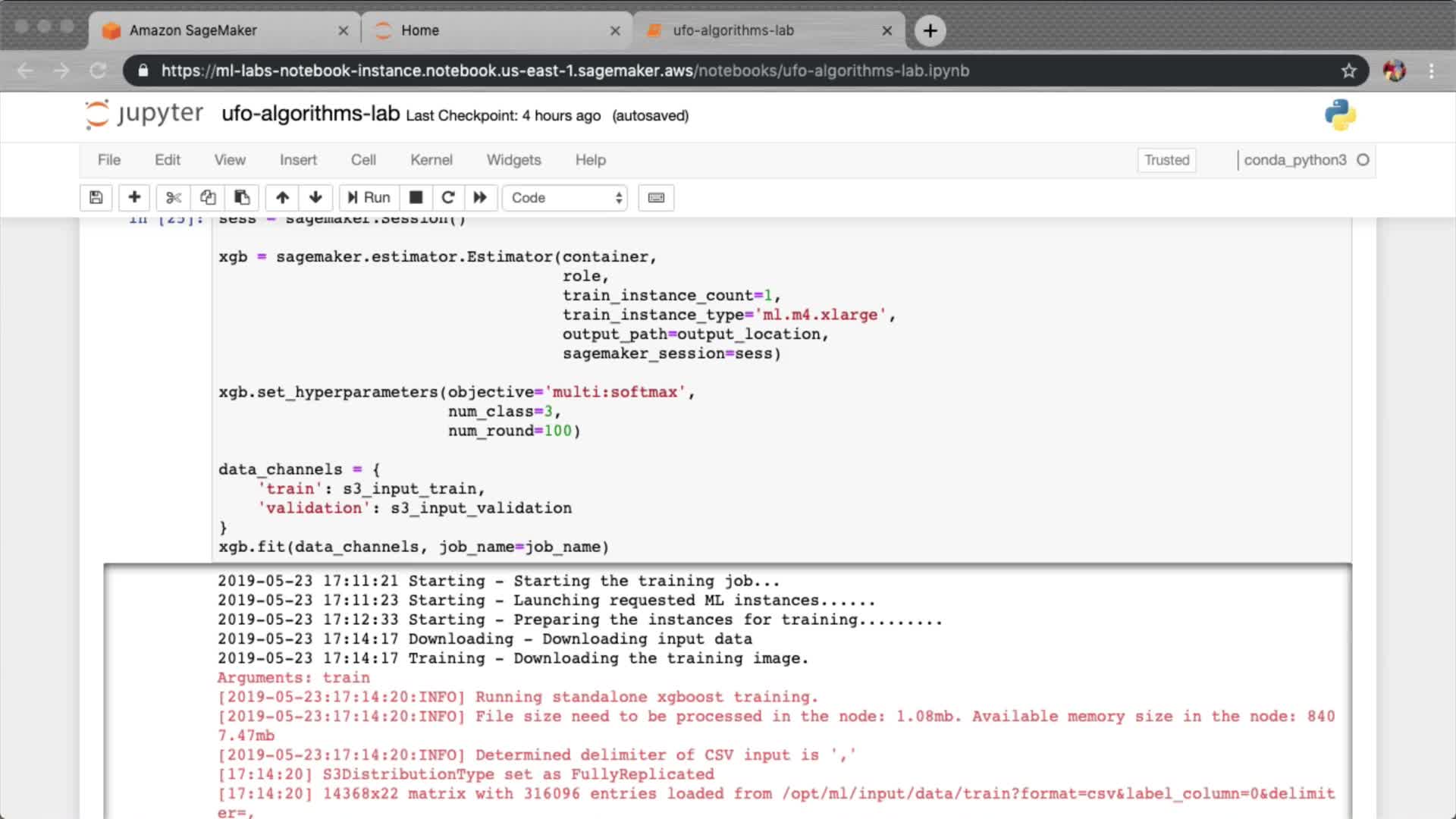
Task: Open the Kernel menu
Action: 431,160
